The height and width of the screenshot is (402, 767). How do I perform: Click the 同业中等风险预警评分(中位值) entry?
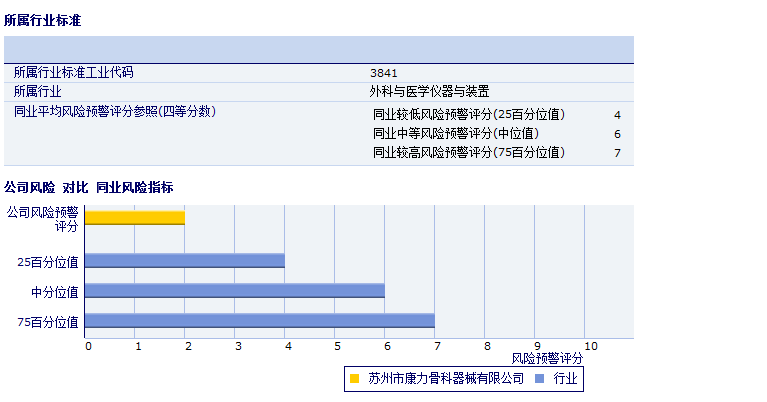455,133
